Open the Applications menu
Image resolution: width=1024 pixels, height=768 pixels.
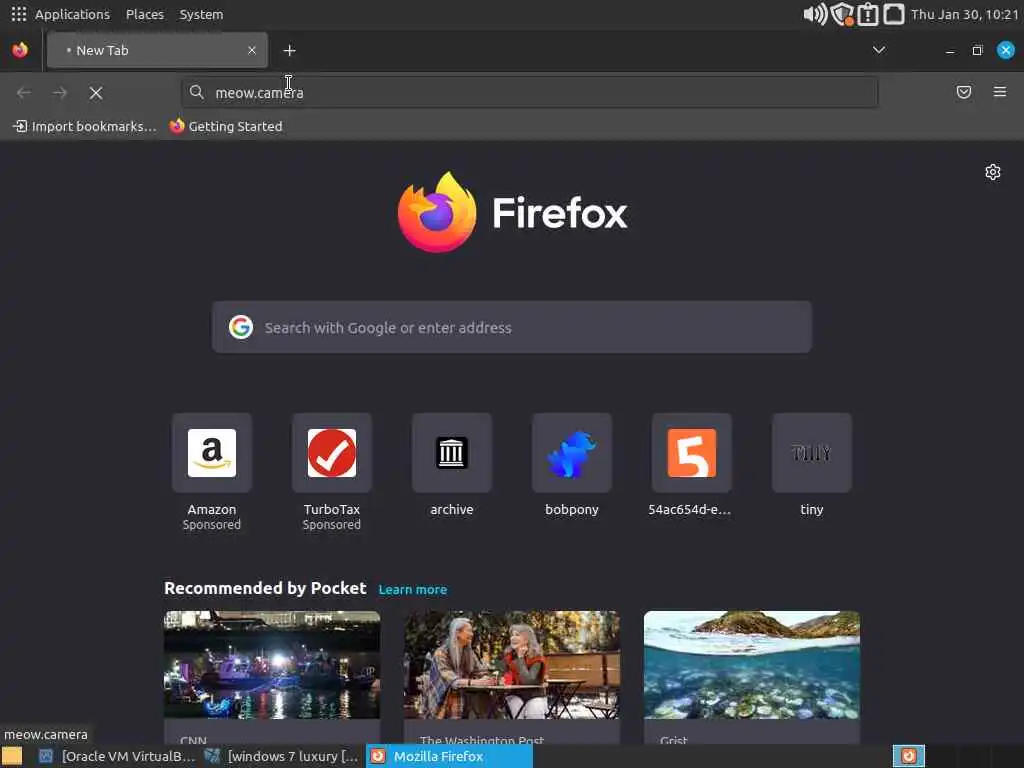[x=72, y=14]
